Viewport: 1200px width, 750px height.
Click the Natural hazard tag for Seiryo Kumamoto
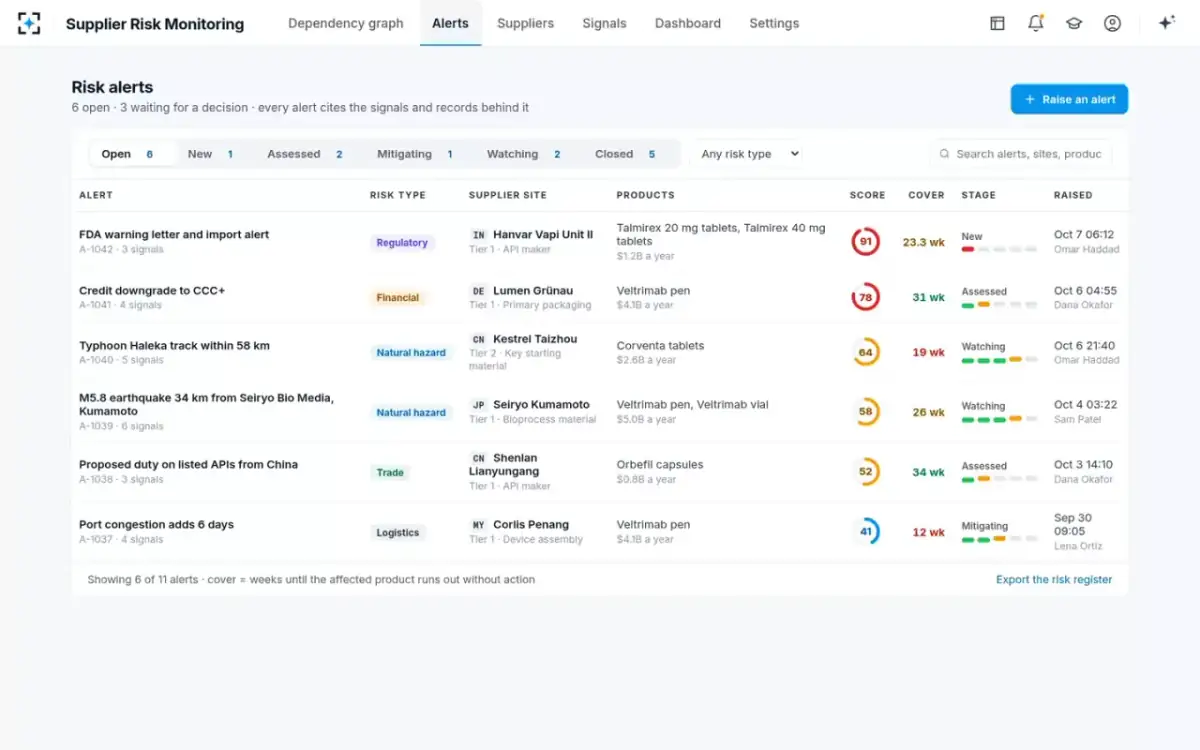[411, 412]
